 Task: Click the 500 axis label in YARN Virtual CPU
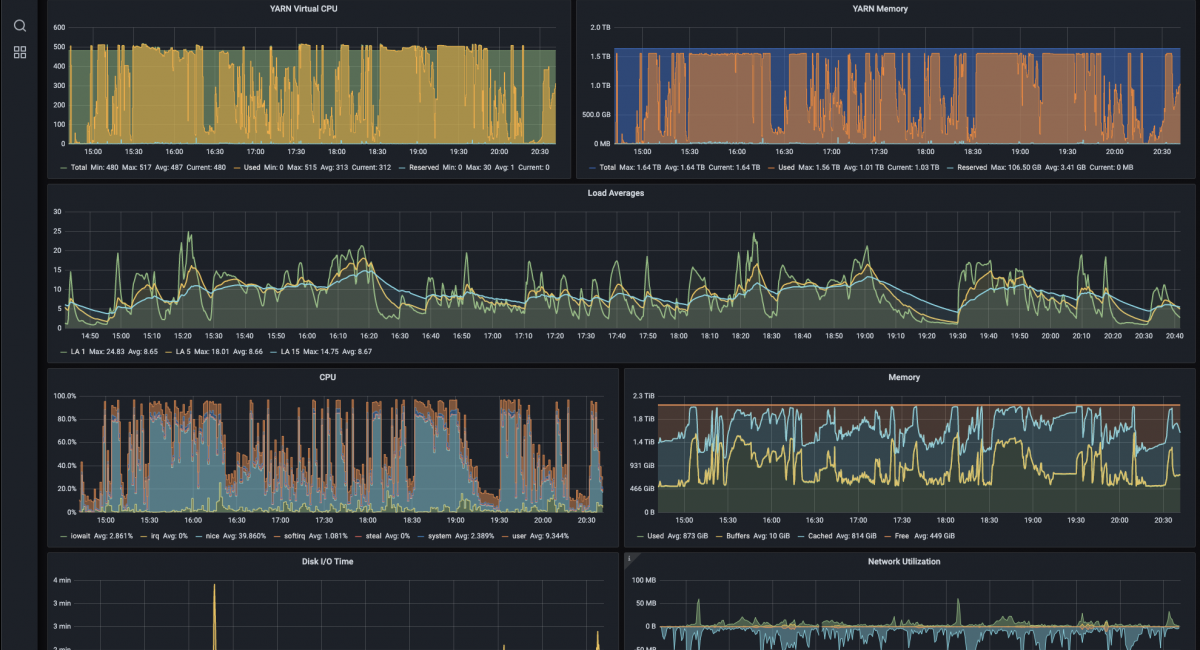pyautogui.click(x=59, y=47)
